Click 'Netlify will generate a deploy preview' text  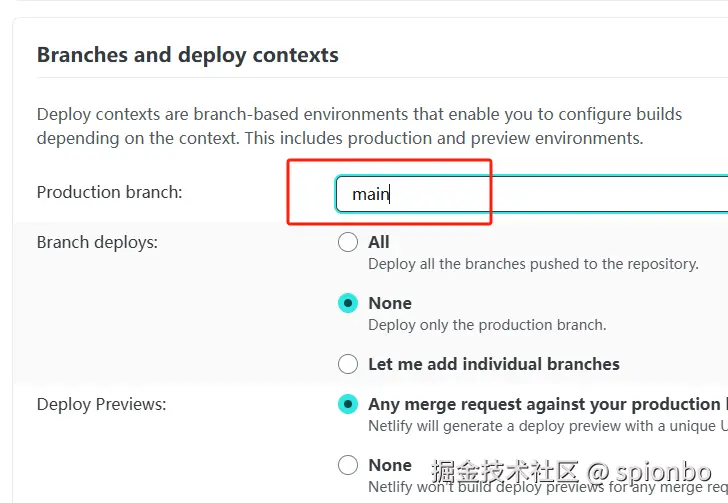coord(548,426)
